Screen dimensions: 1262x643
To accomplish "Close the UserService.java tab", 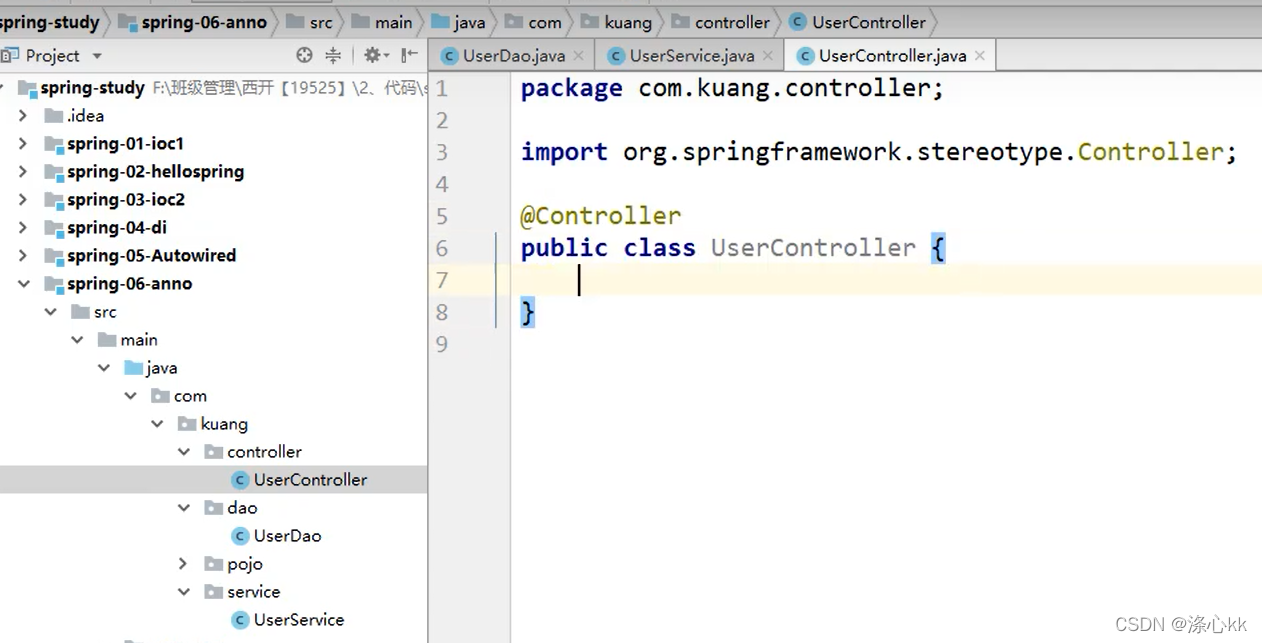I will 767,56.
